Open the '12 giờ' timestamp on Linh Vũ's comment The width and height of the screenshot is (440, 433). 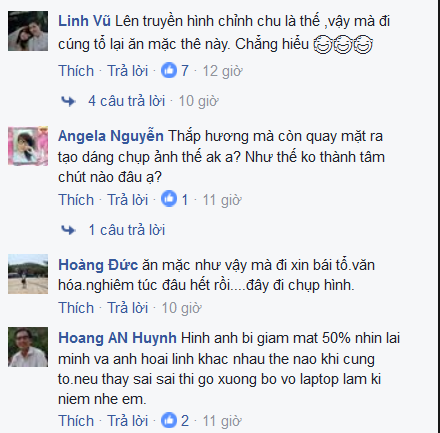point(222,71)
